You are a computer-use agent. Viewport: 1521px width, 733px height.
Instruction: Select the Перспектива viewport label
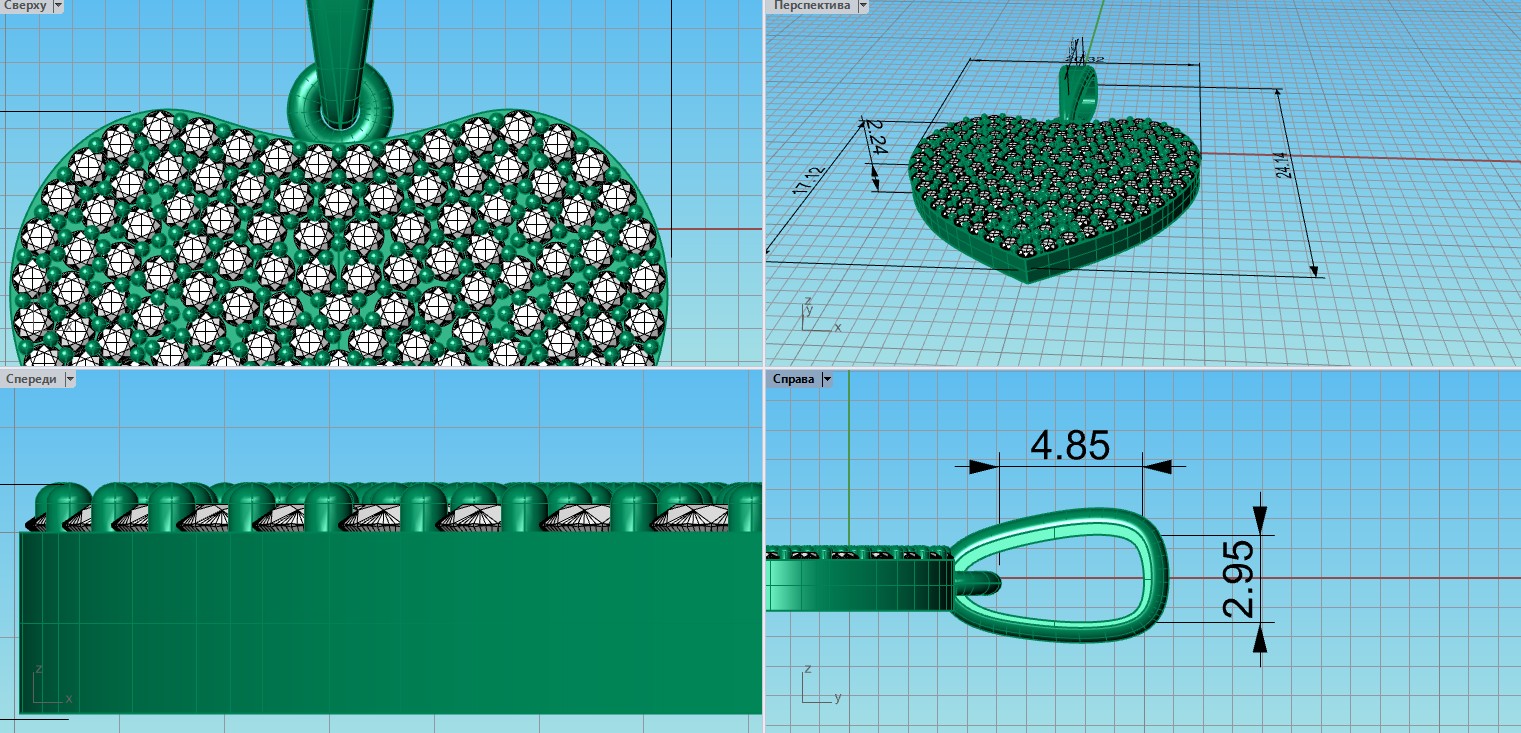[811, 6]
